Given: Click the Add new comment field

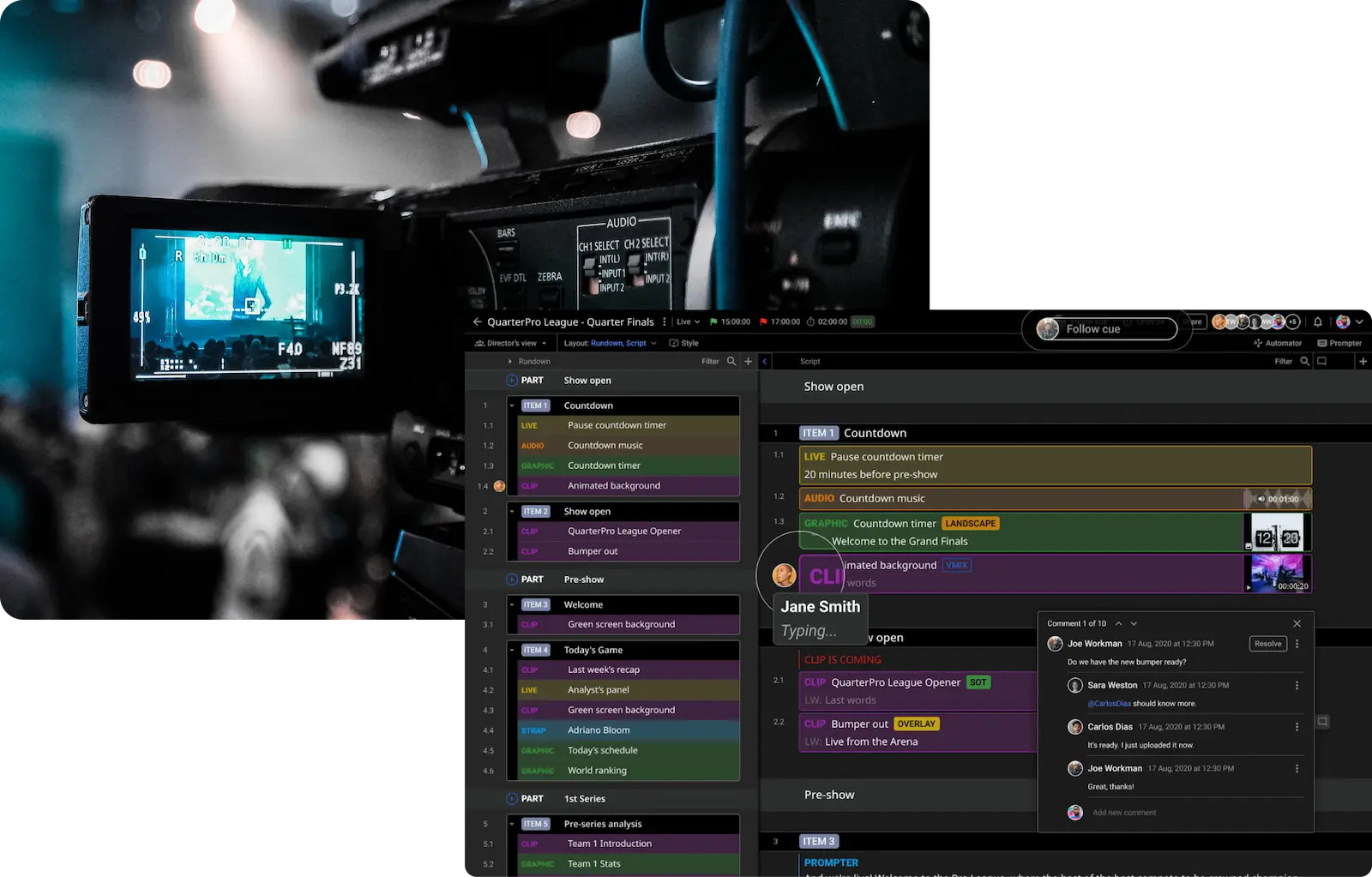Looking at the screenshot, I should [x=1124, y=813].
